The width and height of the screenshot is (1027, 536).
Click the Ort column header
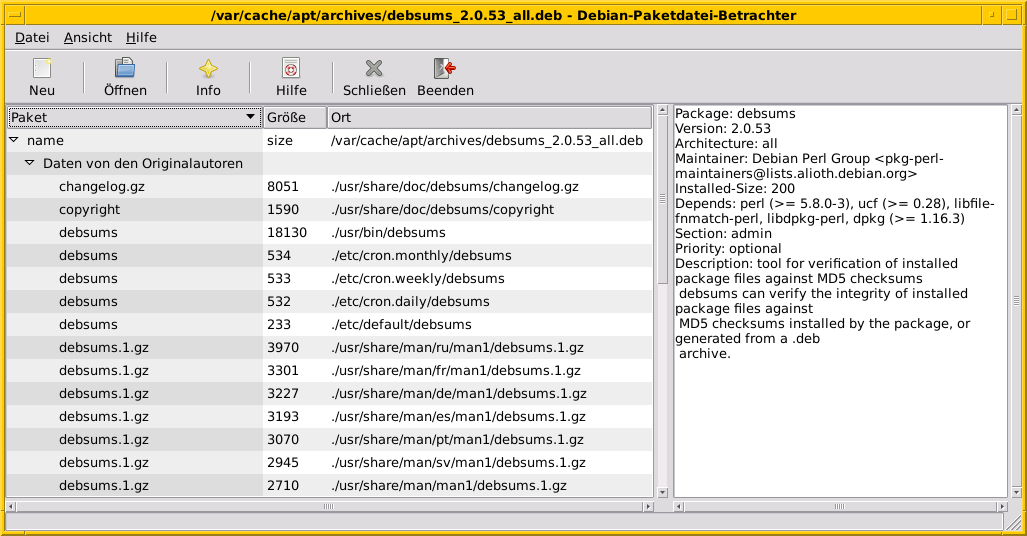489,117
